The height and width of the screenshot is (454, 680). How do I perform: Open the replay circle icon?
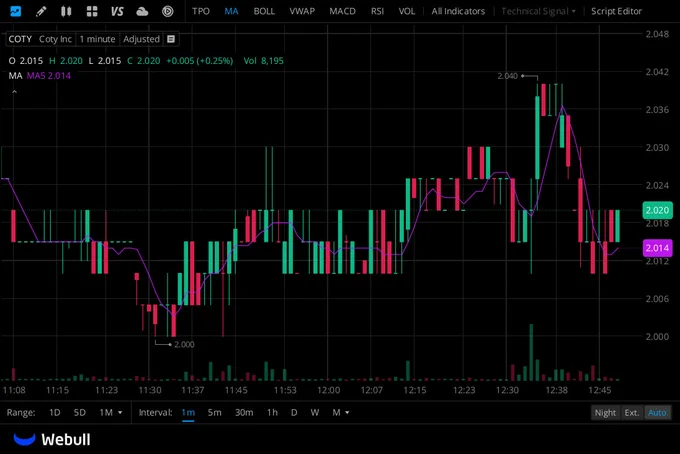tap(167, 11)
